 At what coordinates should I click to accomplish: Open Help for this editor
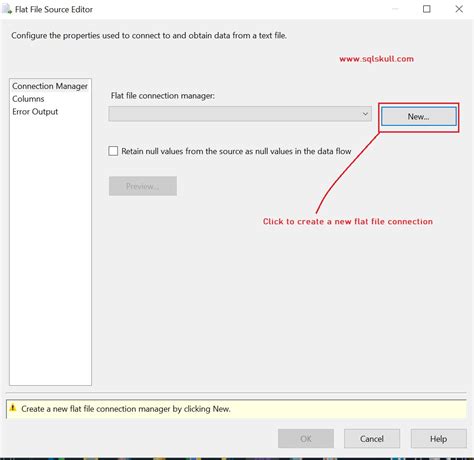tap(438, 438)
